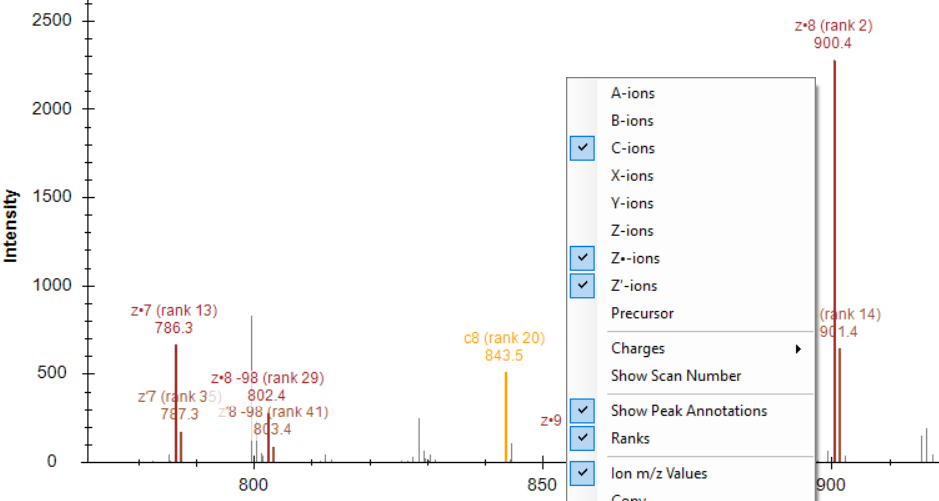939x501 pixels.
Task: Toggle Ion m/z Values off
Action: tap(658, 473)
